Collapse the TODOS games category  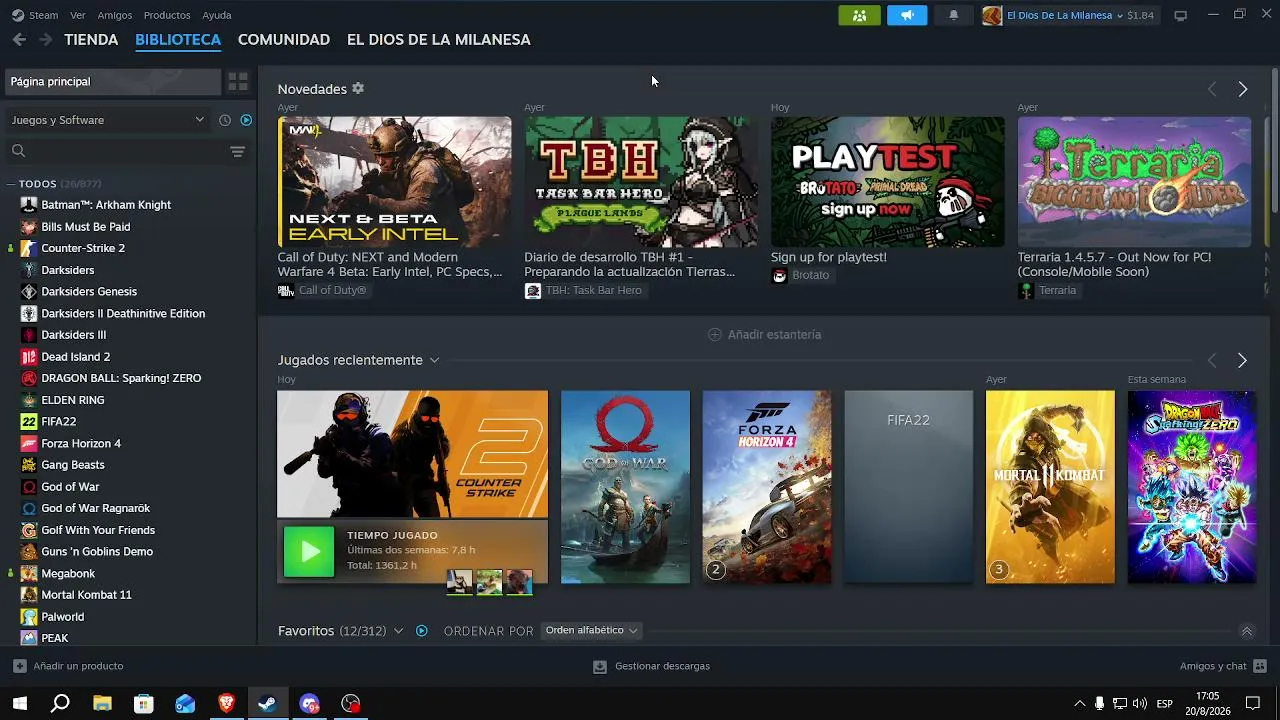click(10, 184)
